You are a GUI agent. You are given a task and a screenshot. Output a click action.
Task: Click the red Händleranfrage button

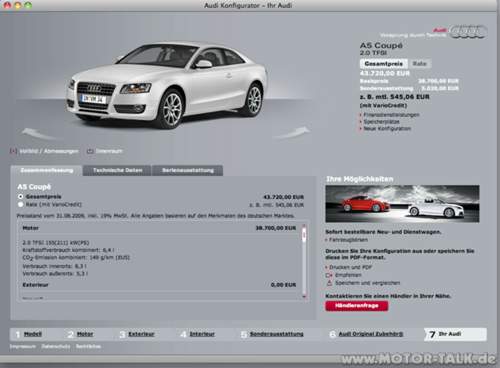357,306
